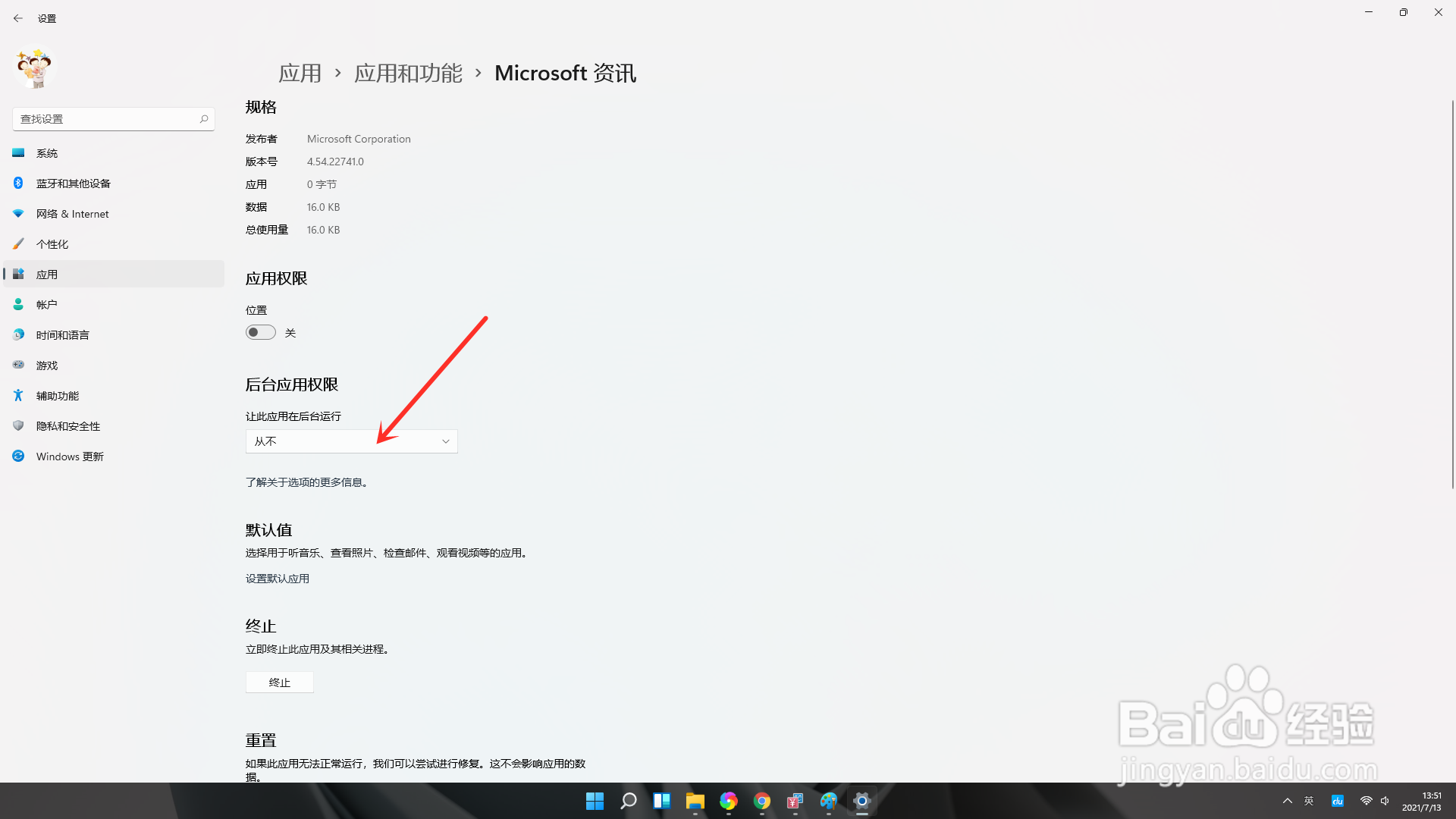1456x819 pixels.
Task: Select 应用 in the sidebar
Action: 114,275
